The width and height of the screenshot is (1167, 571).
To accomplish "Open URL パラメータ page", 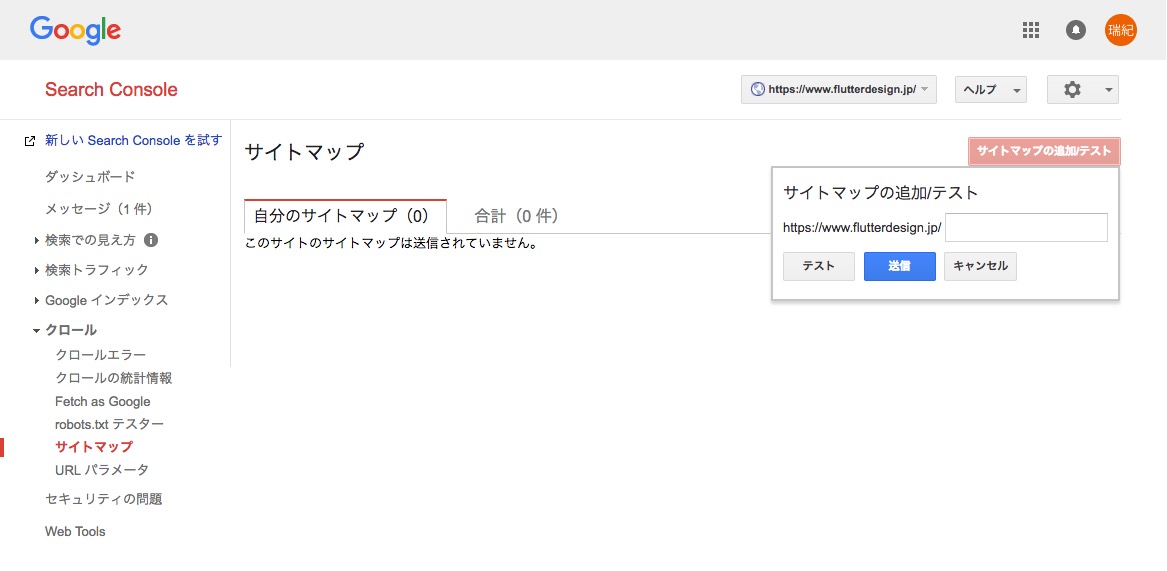I will (x=102, y=470).
